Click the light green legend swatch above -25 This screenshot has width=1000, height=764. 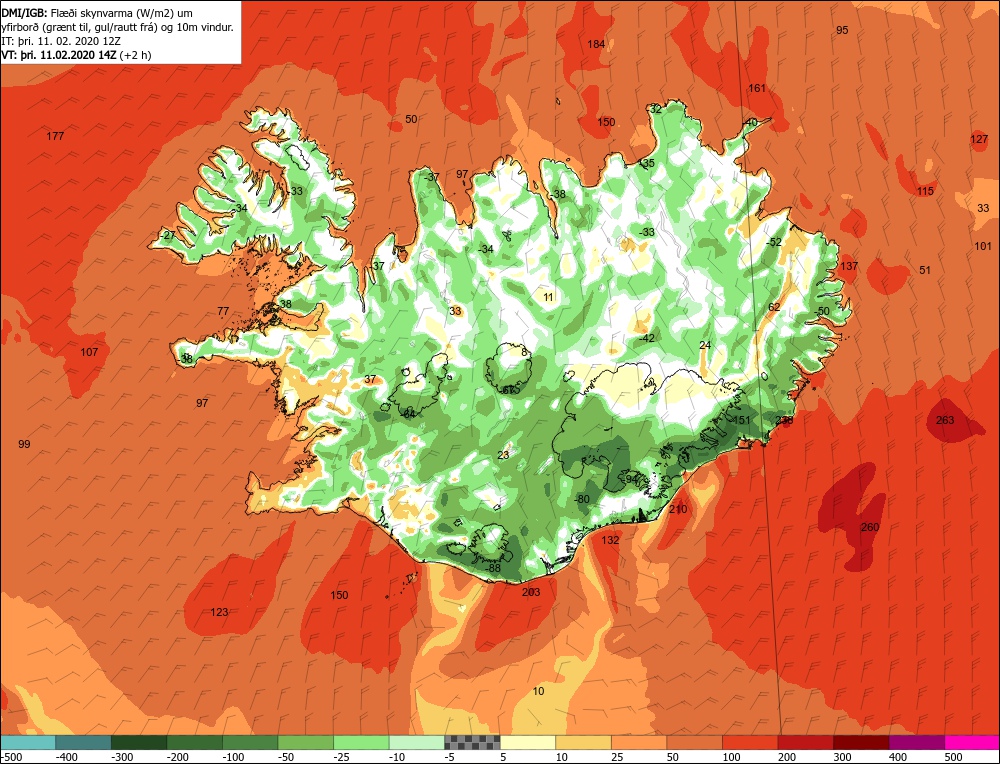362,742
